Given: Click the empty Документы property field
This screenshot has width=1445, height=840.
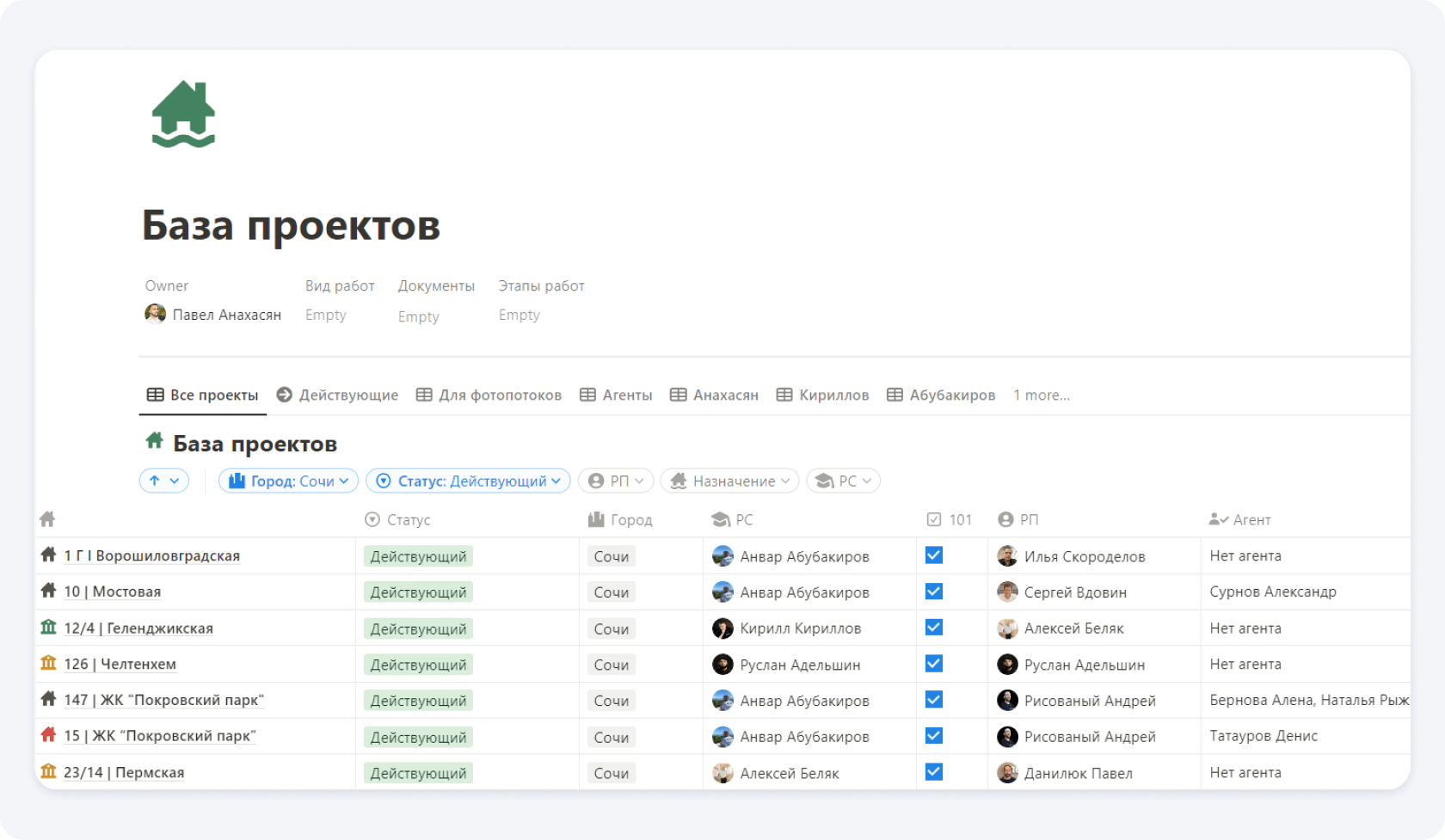Looking at the screenshot, I should [x=419, y=316].
